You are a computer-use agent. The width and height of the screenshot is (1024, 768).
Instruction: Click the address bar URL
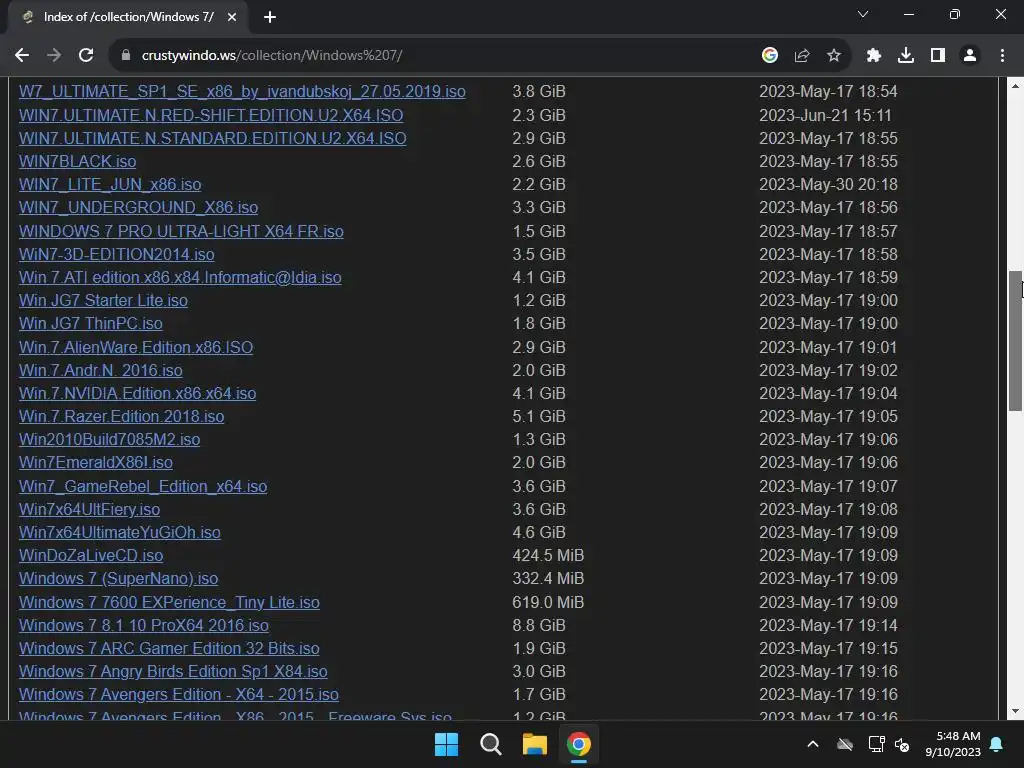point(272,56)
